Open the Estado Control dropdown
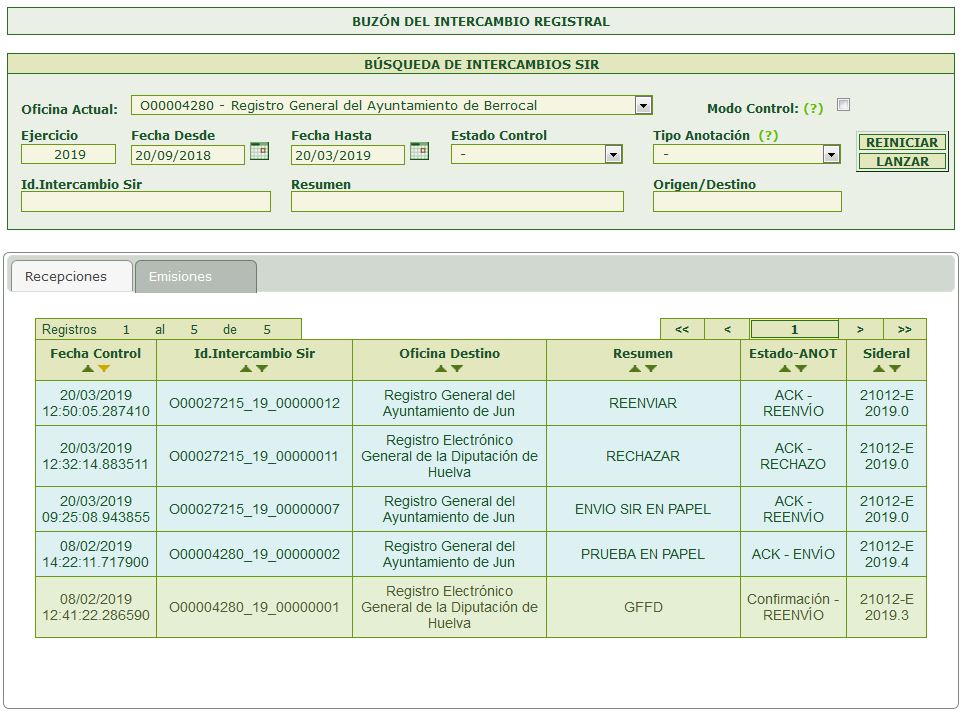 point(613,155)
